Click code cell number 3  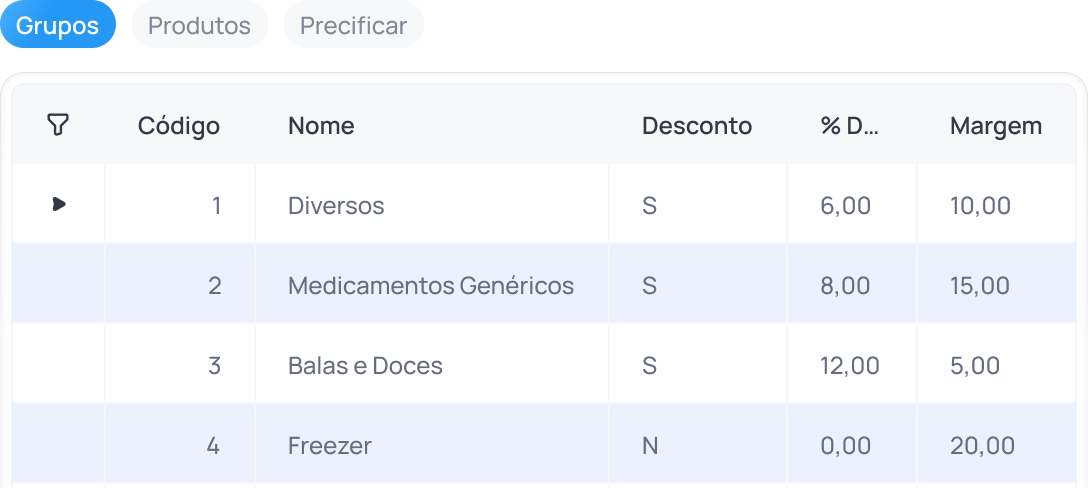click(x=214, y=366)
